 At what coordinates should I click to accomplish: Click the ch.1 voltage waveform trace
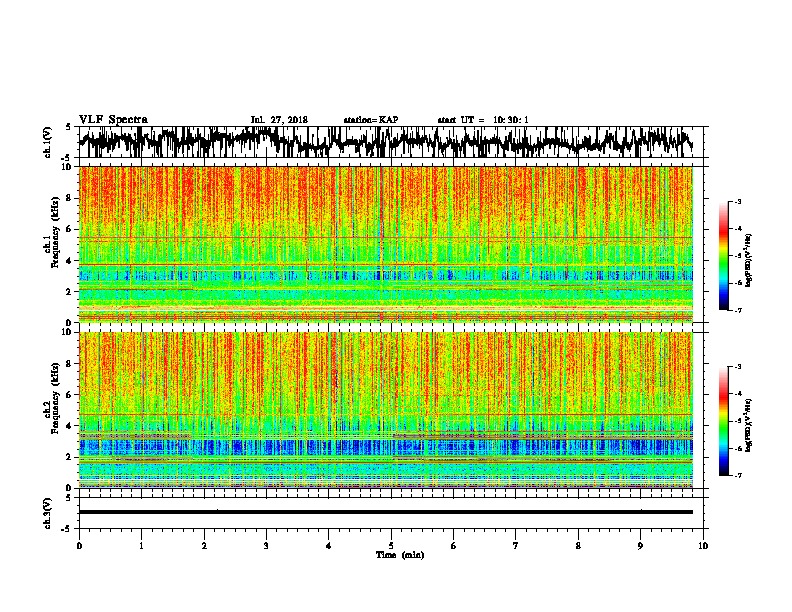click(x=385, y=142)
